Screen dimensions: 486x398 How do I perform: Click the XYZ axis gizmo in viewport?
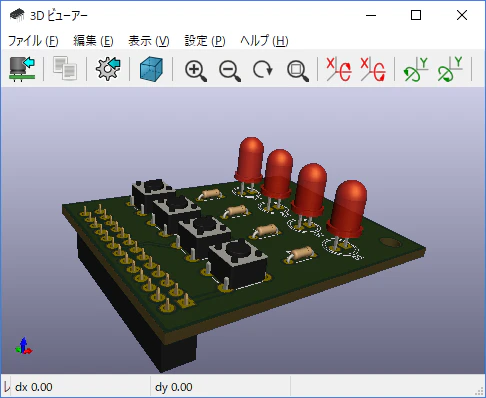coord(23,346)
